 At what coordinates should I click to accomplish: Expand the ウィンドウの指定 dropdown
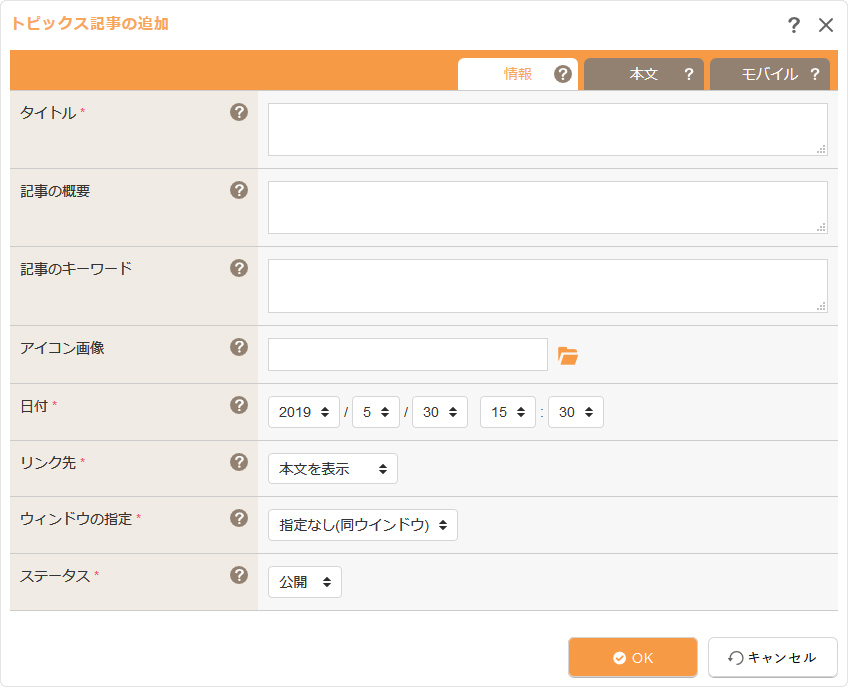pos(363,525)
